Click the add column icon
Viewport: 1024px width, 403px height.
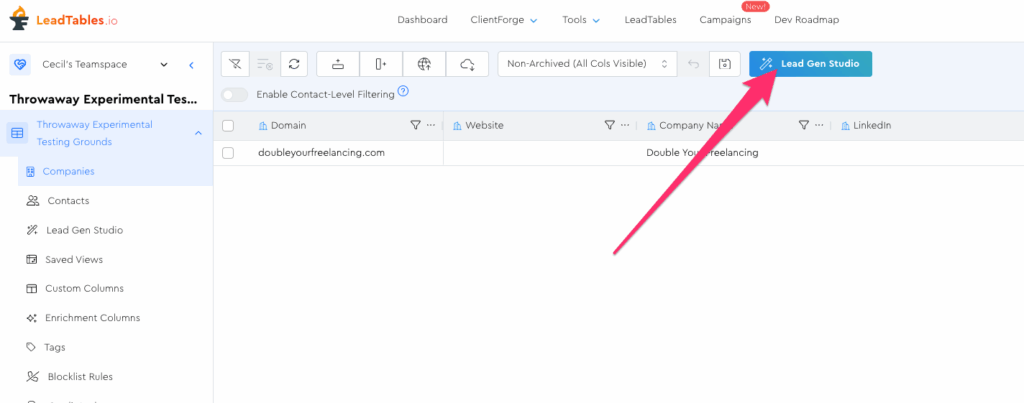click(381, 64)
